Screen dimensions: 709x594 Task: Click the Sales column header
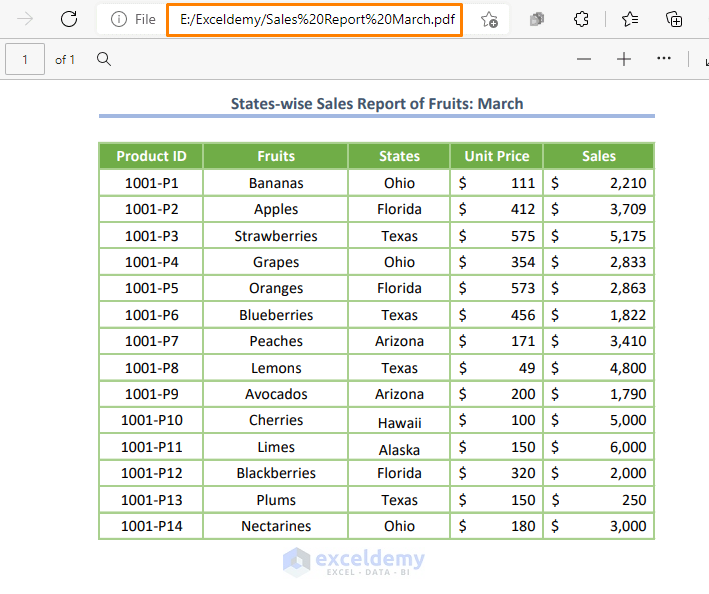pyautogui.click(x=599, y=156)
